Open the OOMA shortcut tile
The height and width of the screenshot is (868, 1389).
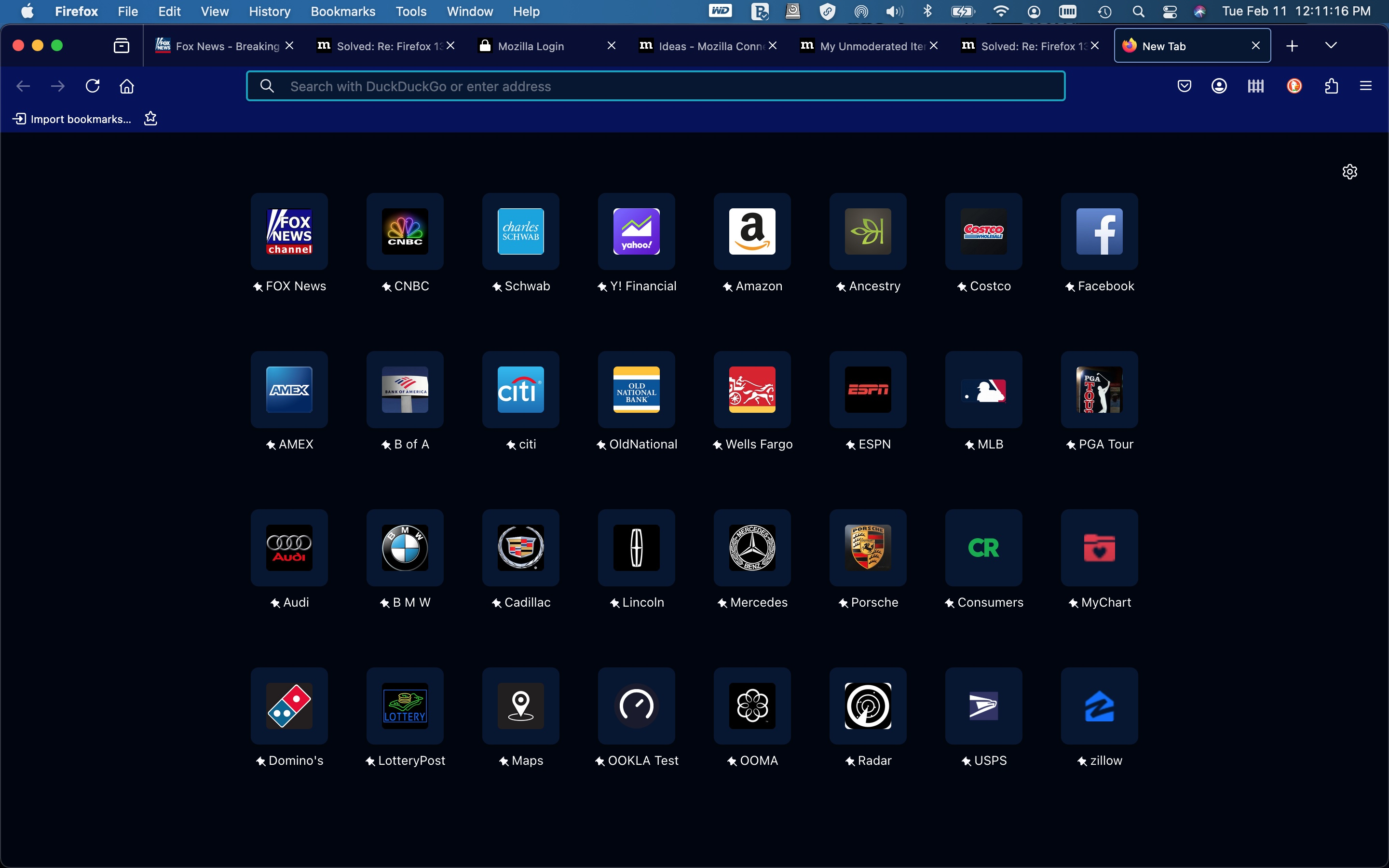coord(752,706)
